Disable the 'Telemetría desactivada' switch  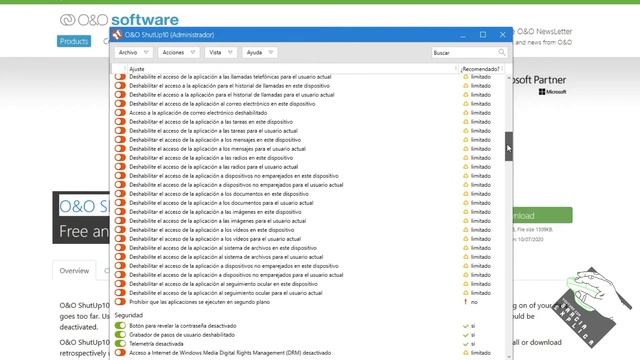(120, 343)
